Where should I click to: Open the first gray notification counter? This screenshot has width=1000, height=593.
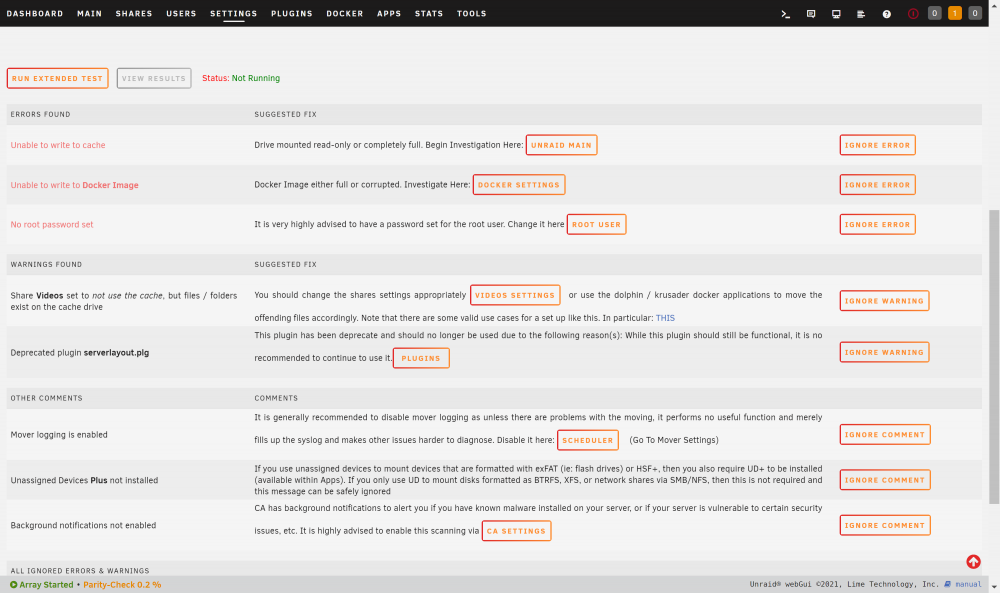[934, 13]
